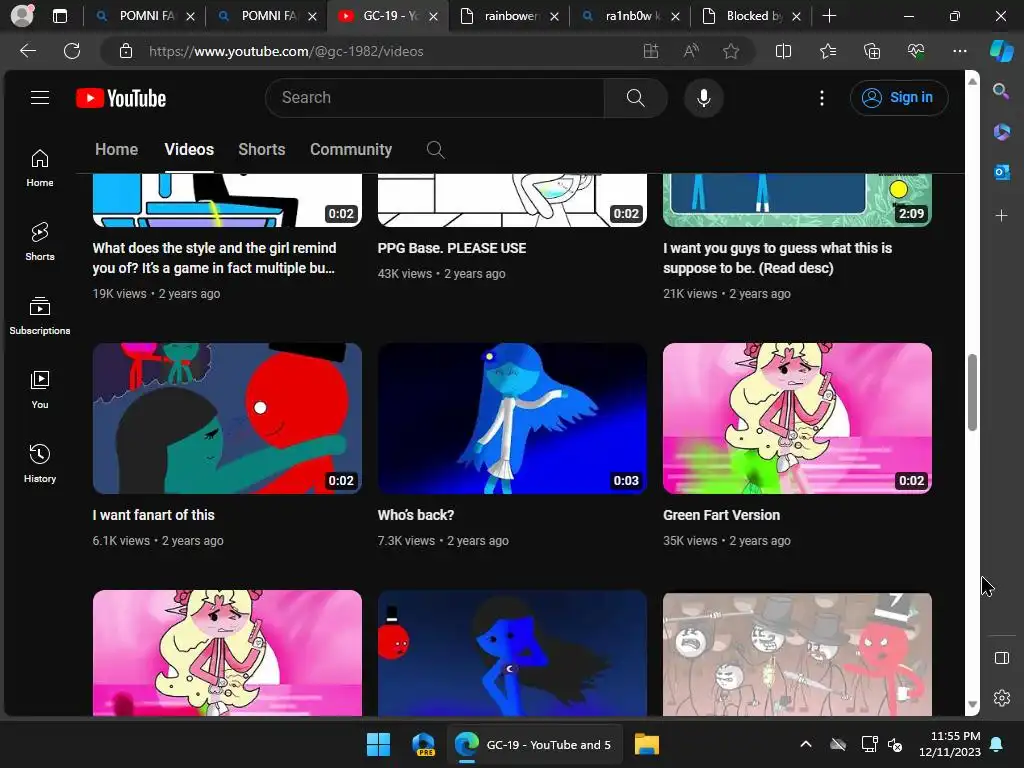
Task: View site information lock icon
Action: click(x=125, y=51)
